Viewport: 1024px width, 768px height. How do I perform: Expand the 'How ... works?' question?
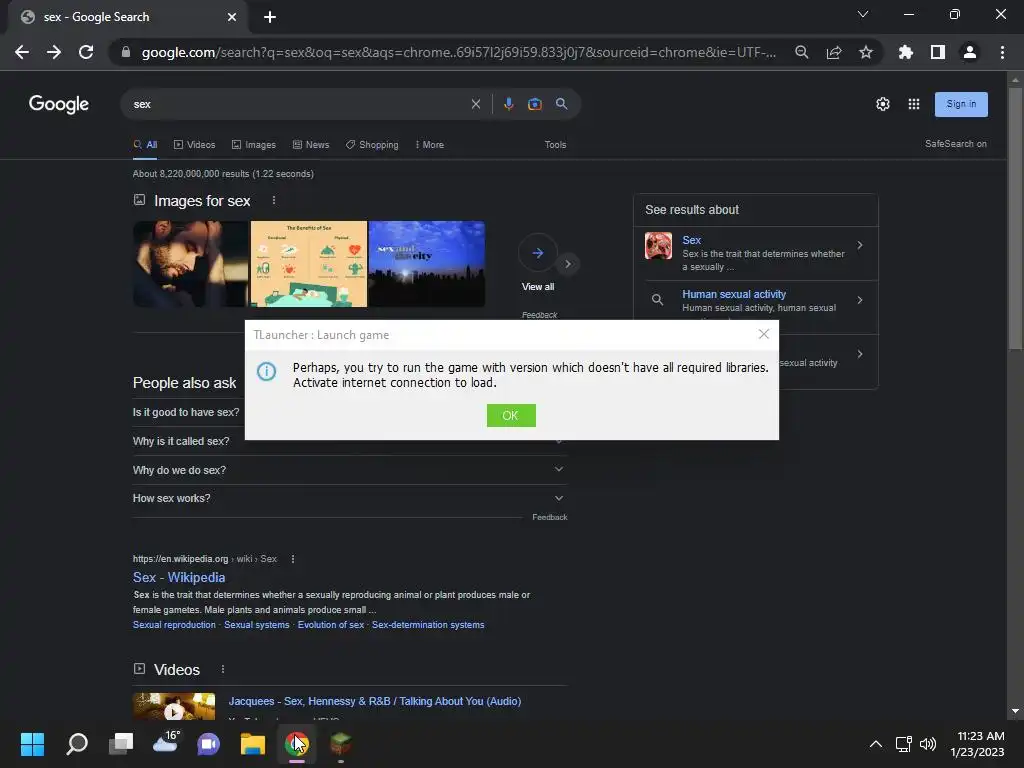click(x=350, y=498)
